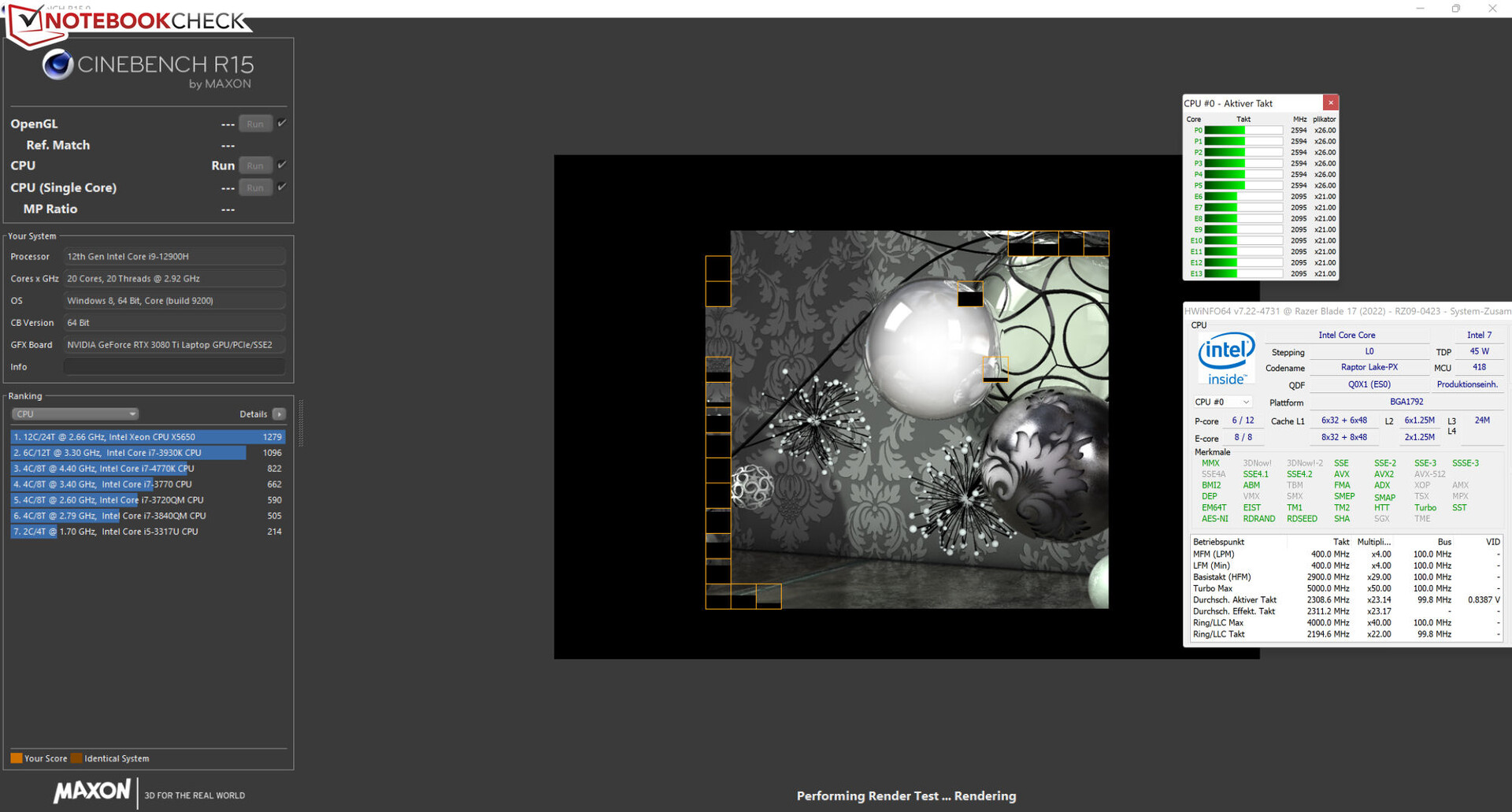This screenshot has width=1512, height=812.
Task: Close the CPU #0 Aktiver Takt window
Action: (x=1331, y=102)
